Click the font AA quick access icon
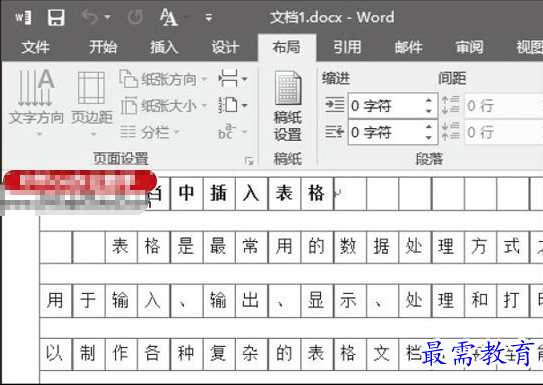 click(x=168, y=17)
